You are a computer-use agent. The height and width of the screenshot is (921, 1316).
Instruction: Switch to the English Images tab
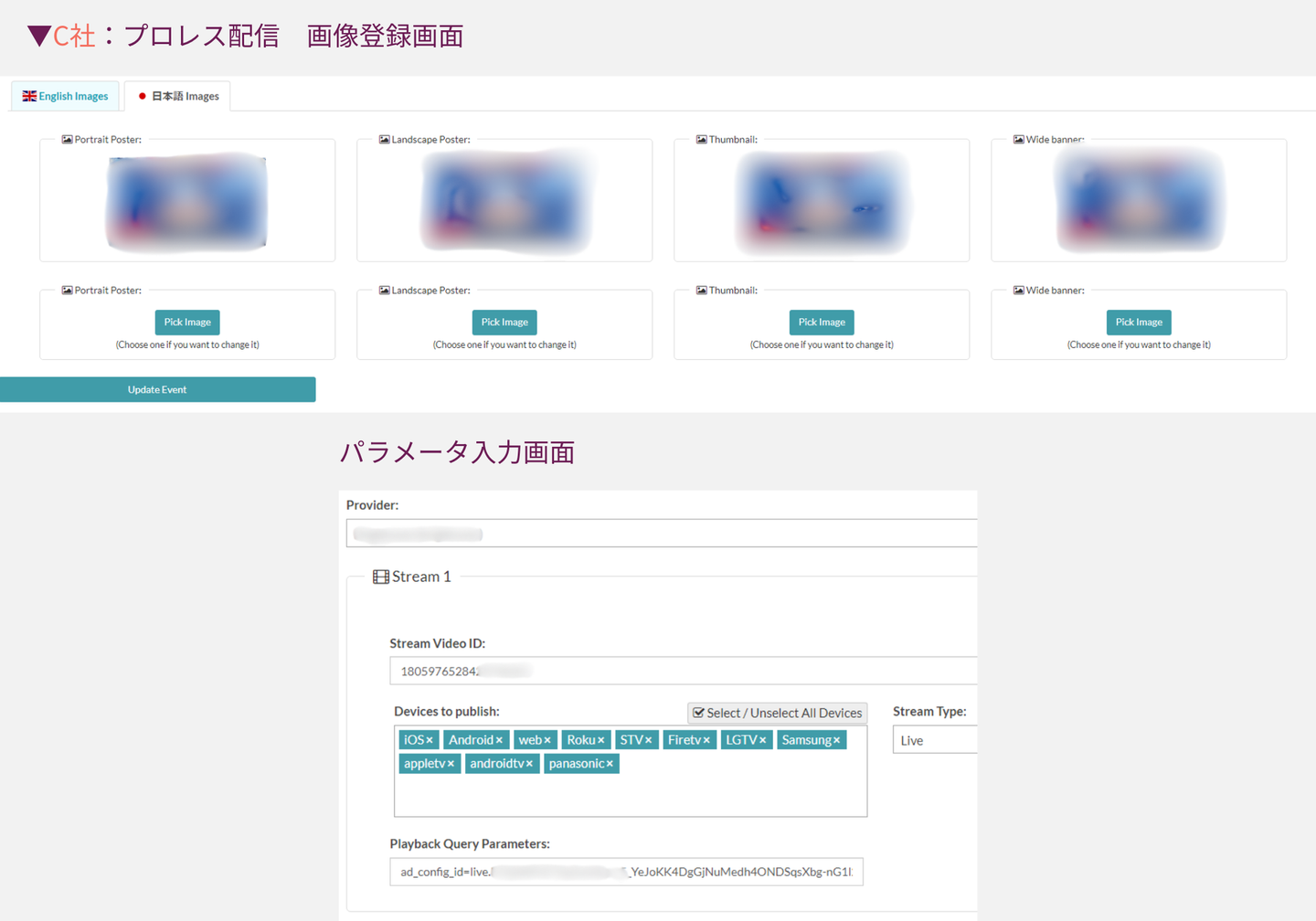tap(65, 96)
